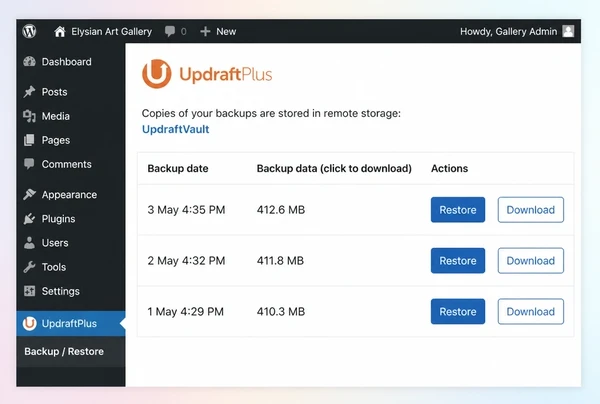Restore the 2 May 4:32 PM backup
The width and height of the screenshot is (600, 404).
point(458,261)
